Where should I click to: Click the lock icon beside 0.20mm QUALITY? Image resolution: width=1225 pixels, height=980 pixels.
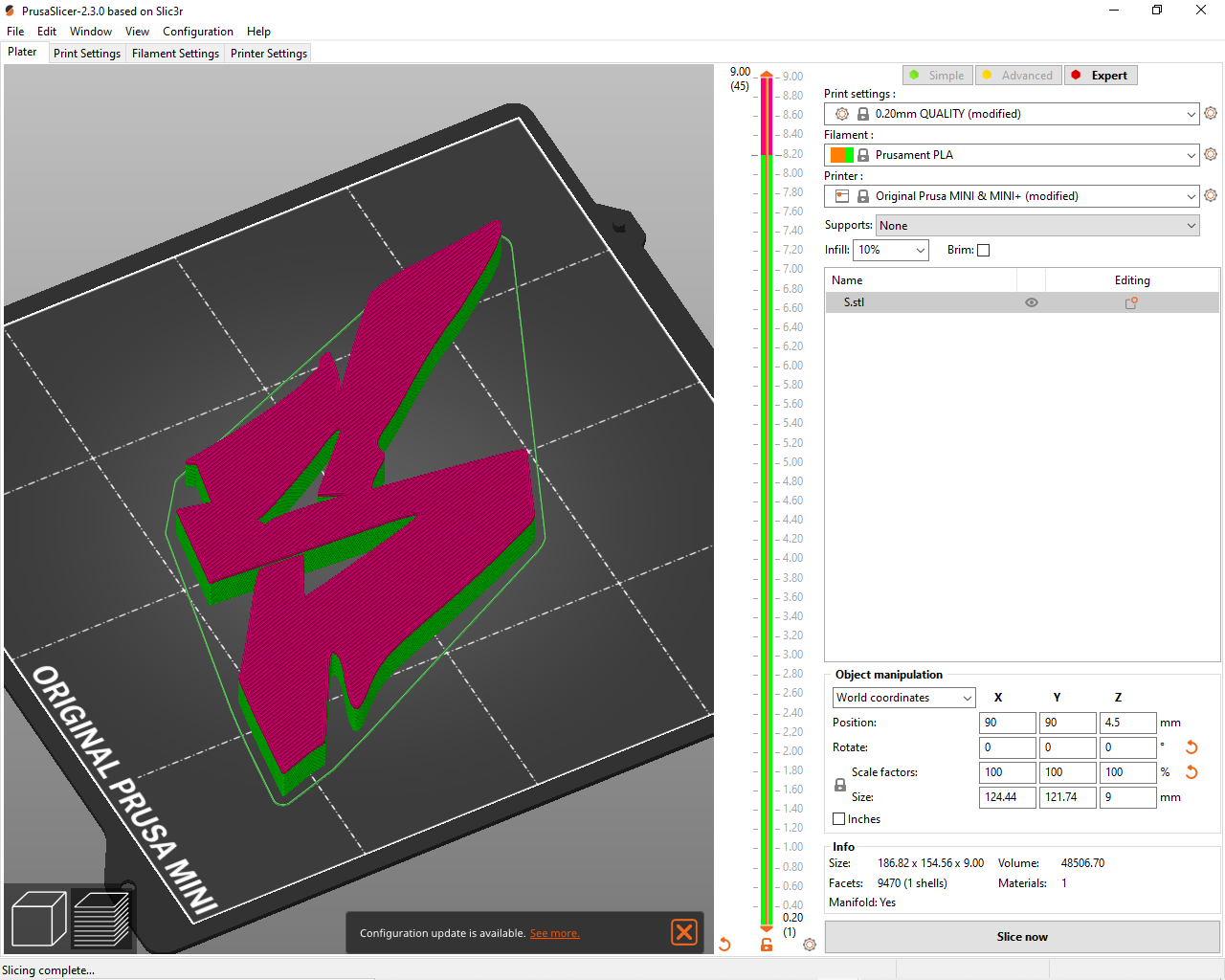(x=863, y=114)
